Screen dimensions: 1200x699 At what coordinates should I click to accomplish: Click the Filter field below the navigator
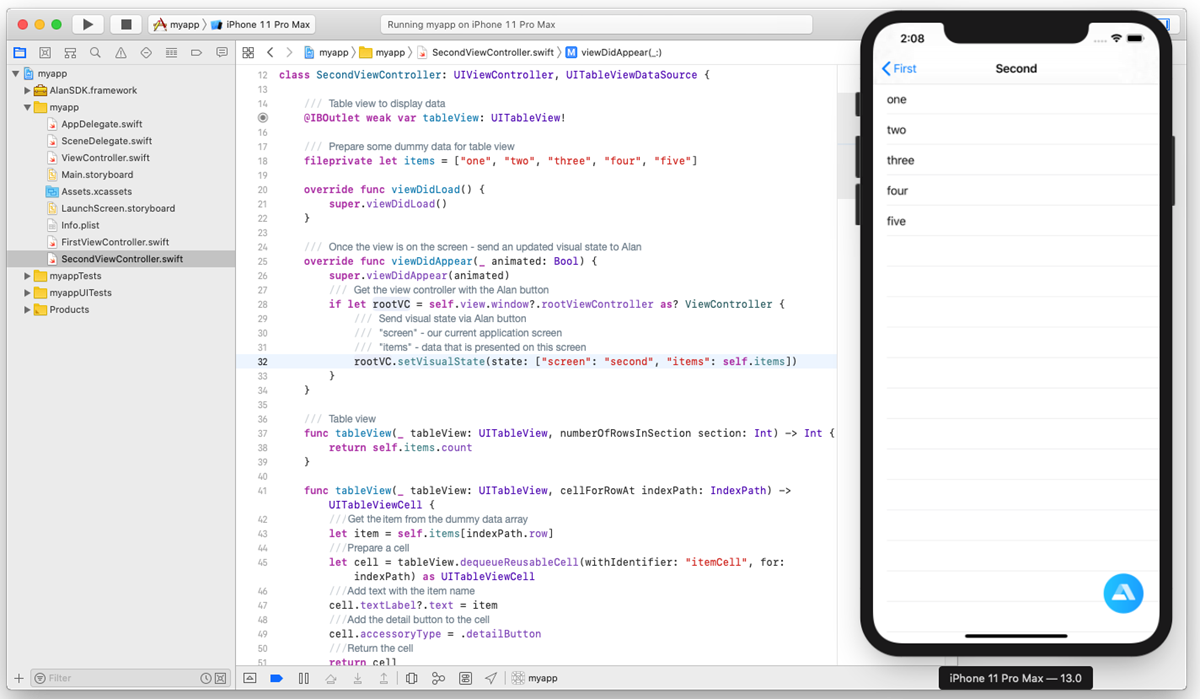100,678
